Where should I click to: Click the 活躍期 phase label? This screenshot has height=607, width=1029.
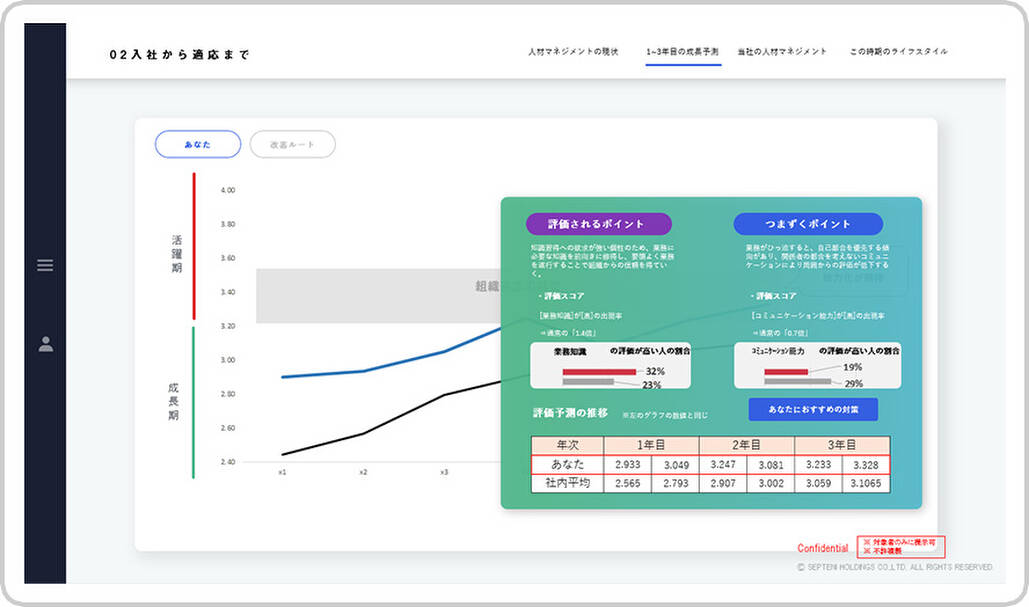coord(177,254)
